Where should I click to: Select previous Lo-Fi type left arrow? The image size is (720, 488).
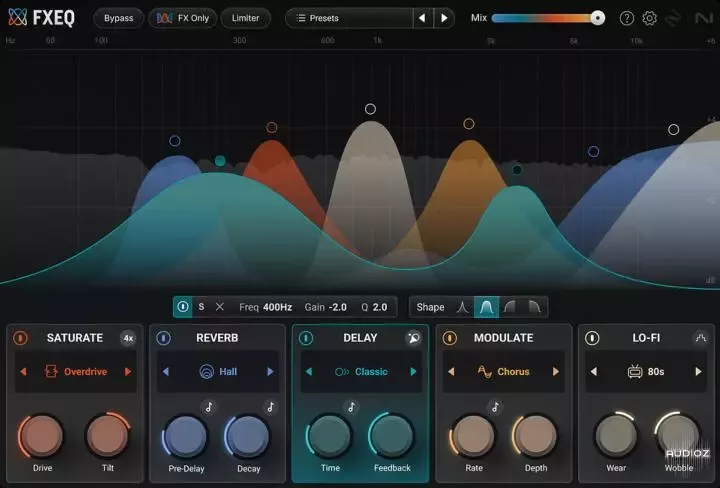tap(594, 371)
